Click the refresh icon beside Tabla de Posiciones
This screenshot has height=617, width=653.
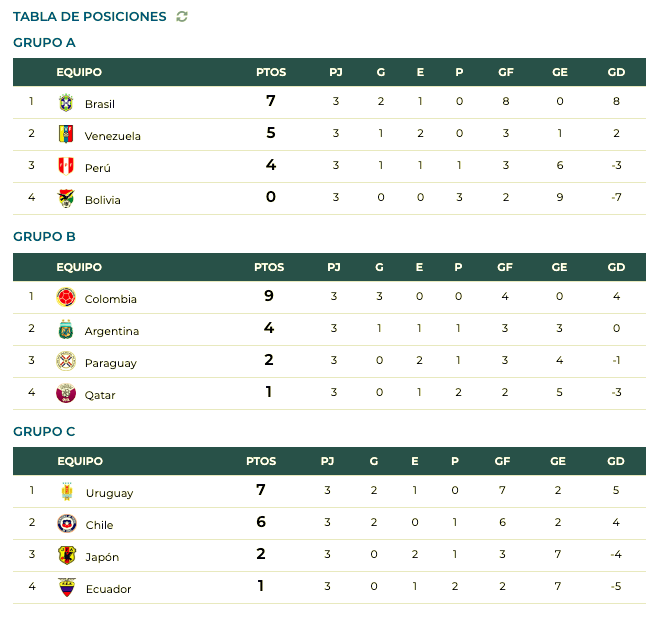(182, 16)
